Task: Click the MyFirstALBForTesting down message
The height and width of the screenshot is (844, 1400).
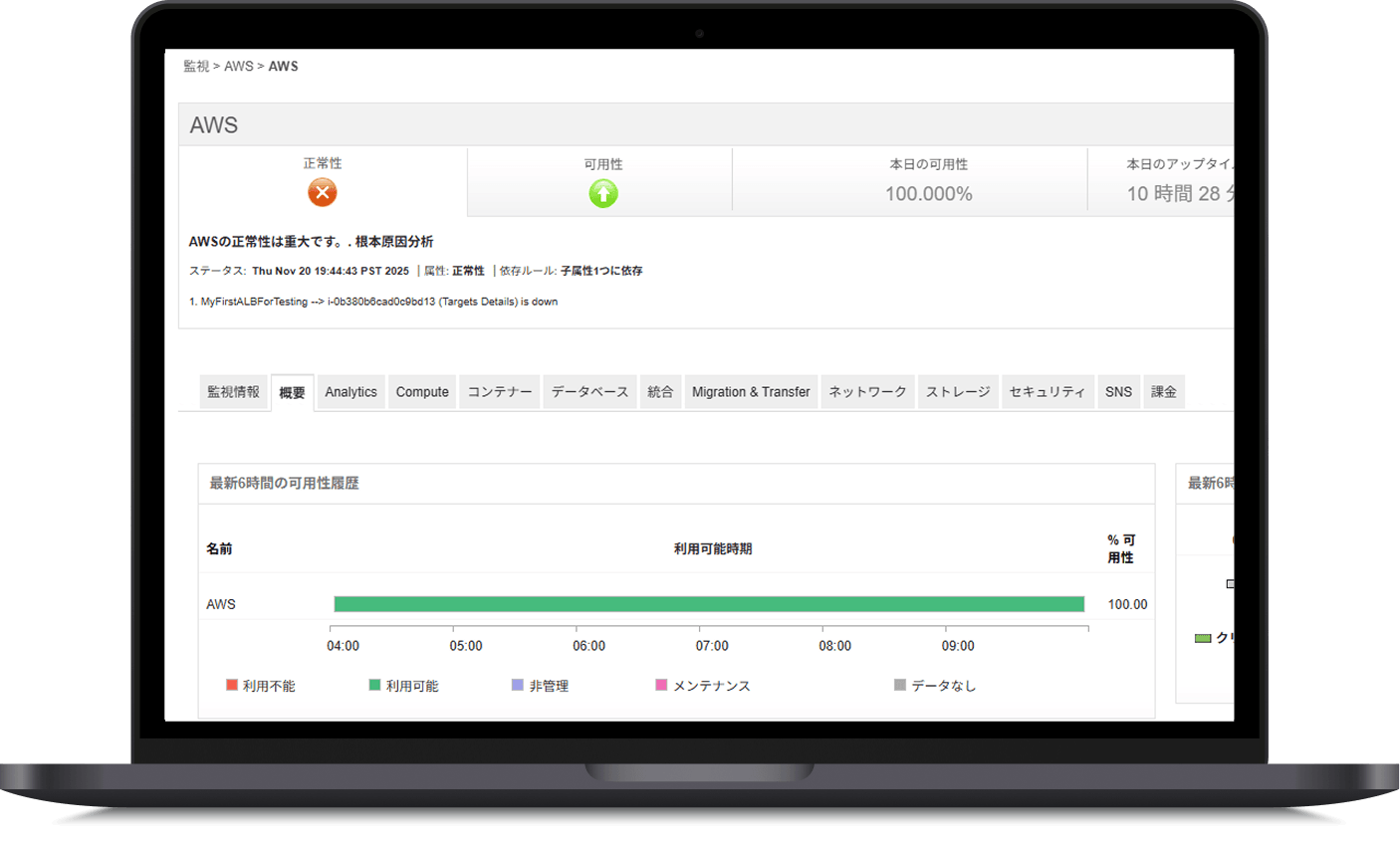Action: coord(373,302)
